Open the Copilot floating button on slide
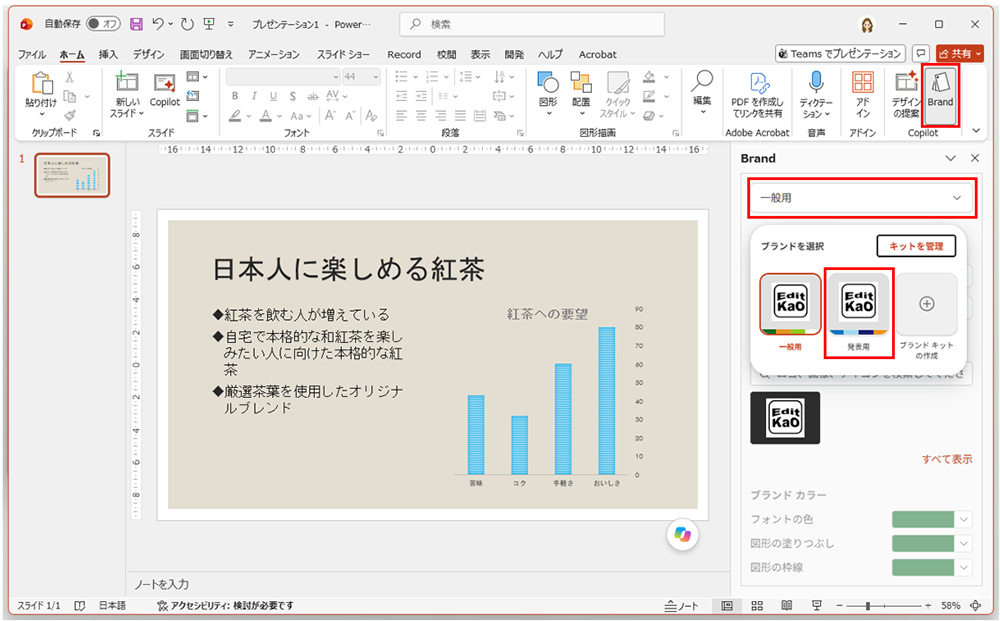1000x621 pixels. pyautogui.click(x=682, y=534)
